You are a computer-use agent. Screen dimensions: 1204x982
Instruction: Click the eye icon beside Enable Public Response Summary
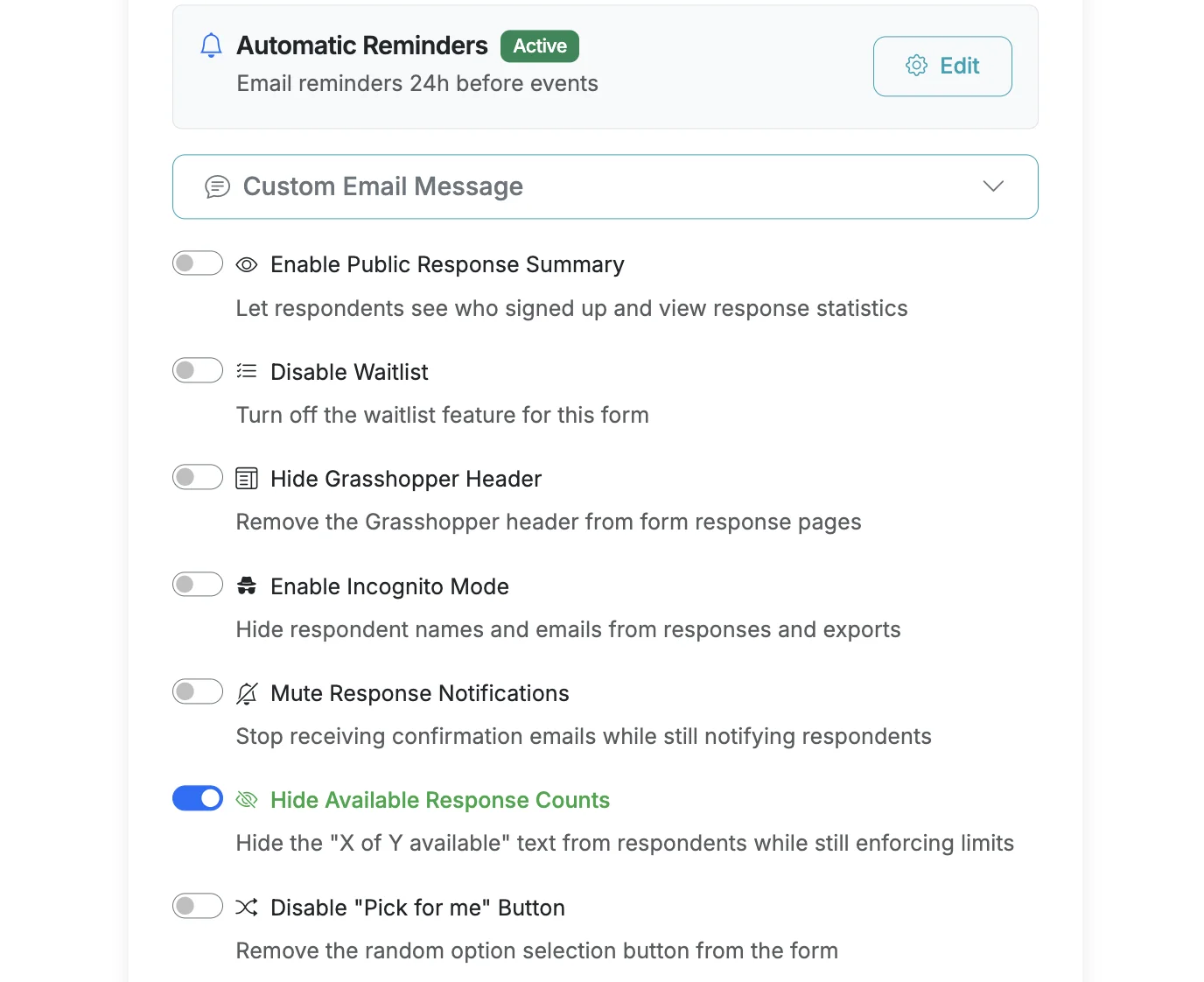(247, 263)
